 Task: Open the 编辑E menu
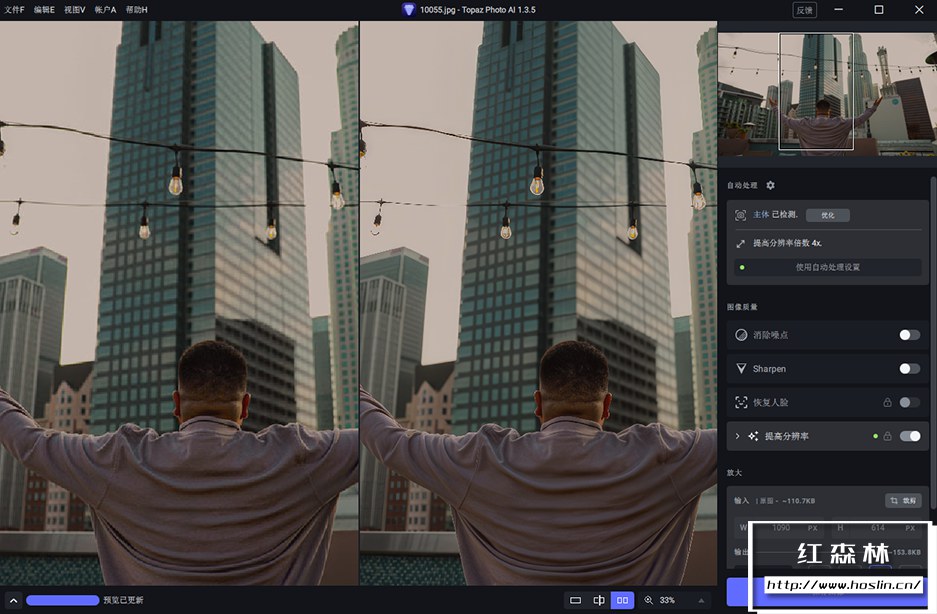[44, 10]
